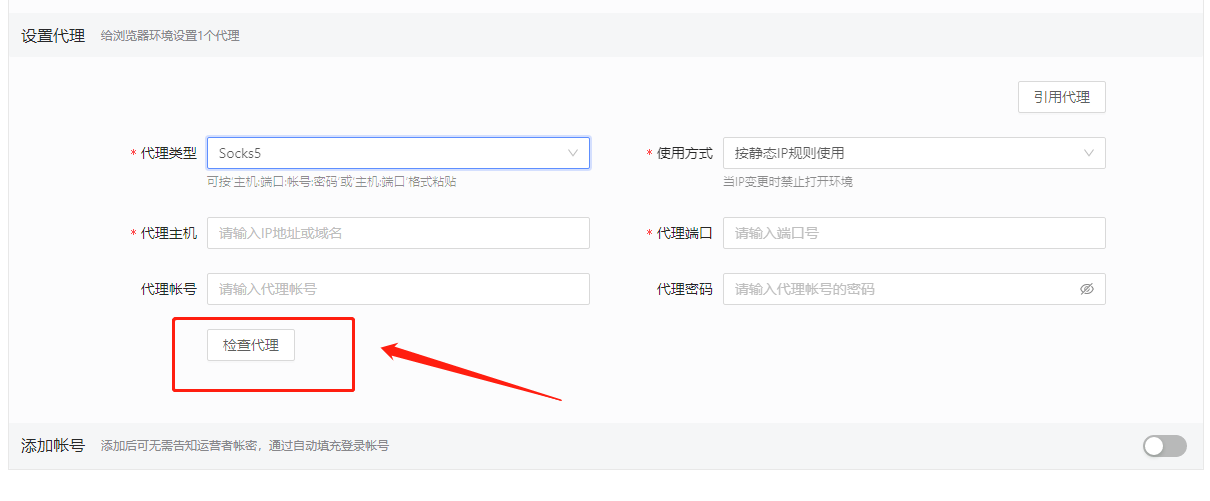The height and width of the screenshot is (501, 1210).
Task: Click the 检查代理 button
Action: click(251, 345)
